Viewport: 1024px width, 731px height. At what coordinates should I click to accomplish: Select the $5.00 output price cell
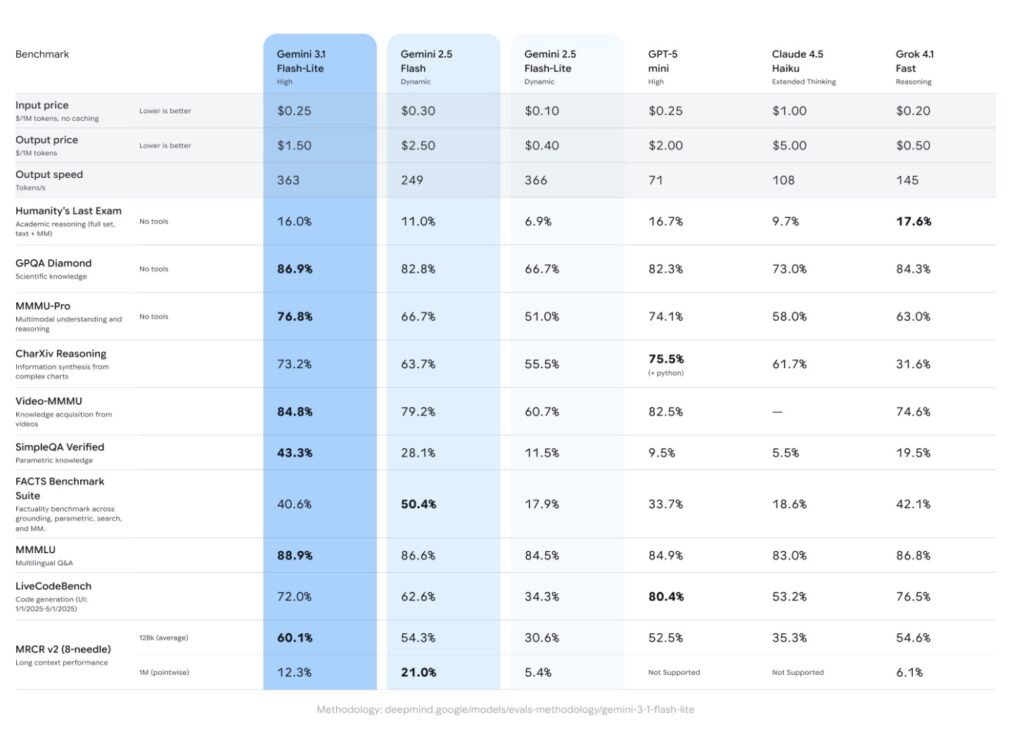click(x=789, y=145)
